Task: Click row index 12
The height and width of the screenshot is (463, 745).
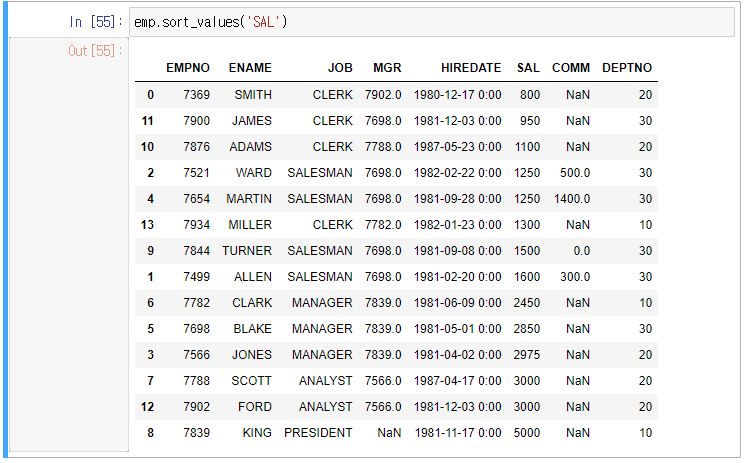Action: [x=147, y=407]
